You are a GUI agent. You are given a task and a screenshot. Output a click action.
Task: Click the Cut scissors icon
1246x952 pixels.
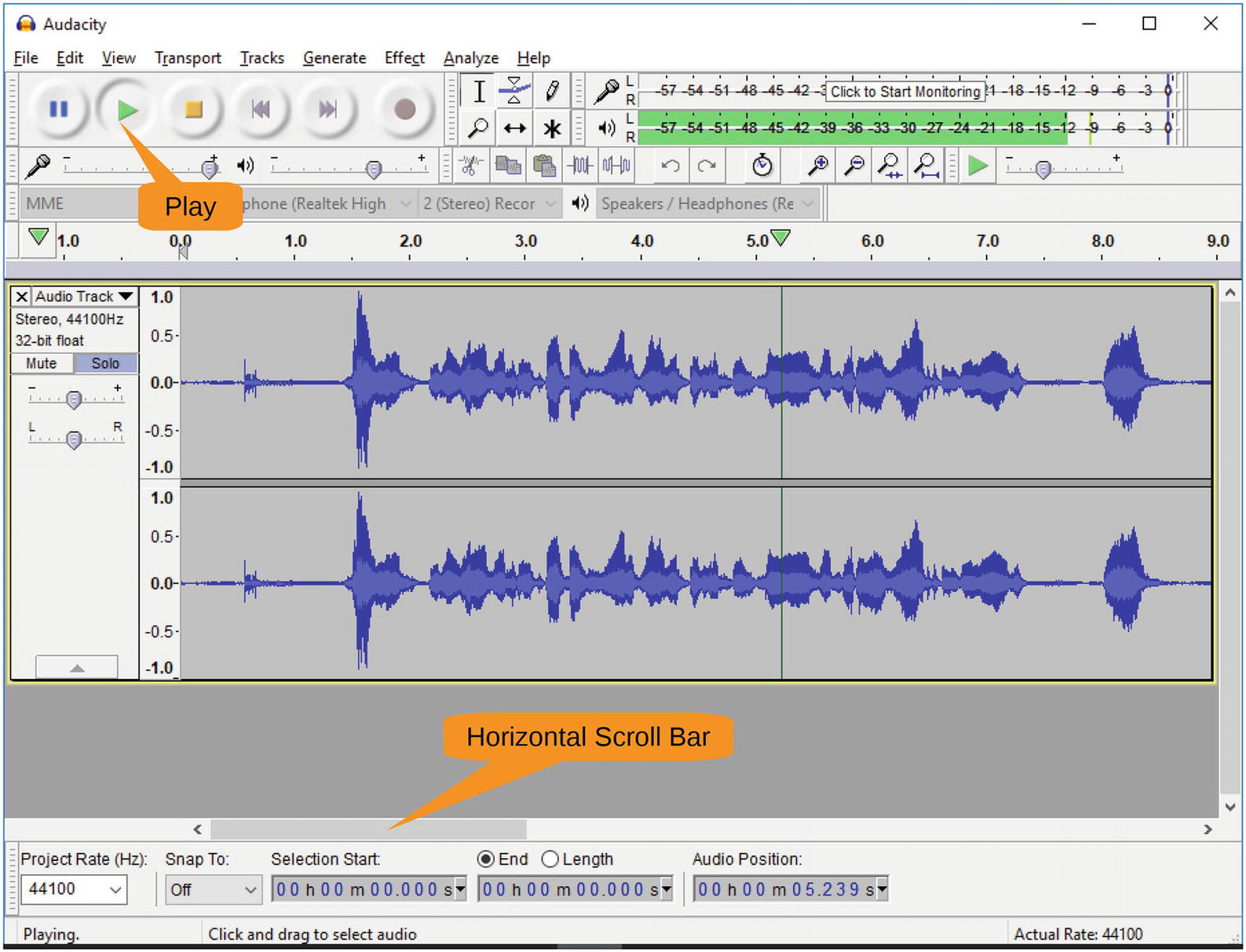click(471, 166)
